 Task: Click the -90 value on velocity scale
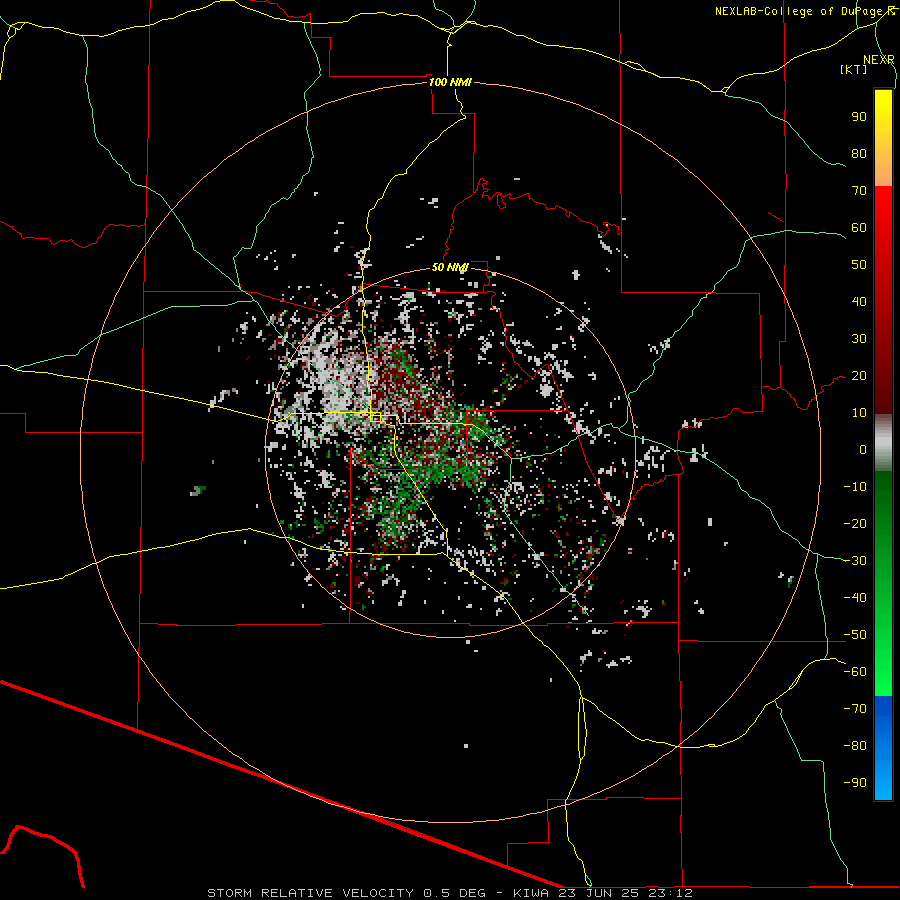click(855, 783)
